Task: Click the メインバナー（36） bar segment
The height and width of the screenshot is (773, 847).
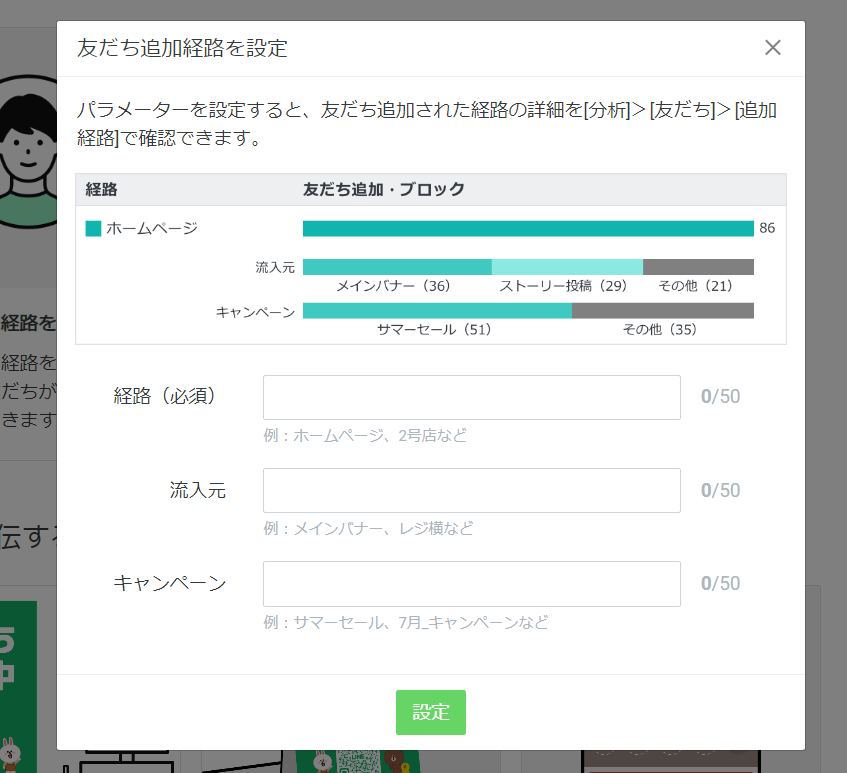Action: point(397,266)
